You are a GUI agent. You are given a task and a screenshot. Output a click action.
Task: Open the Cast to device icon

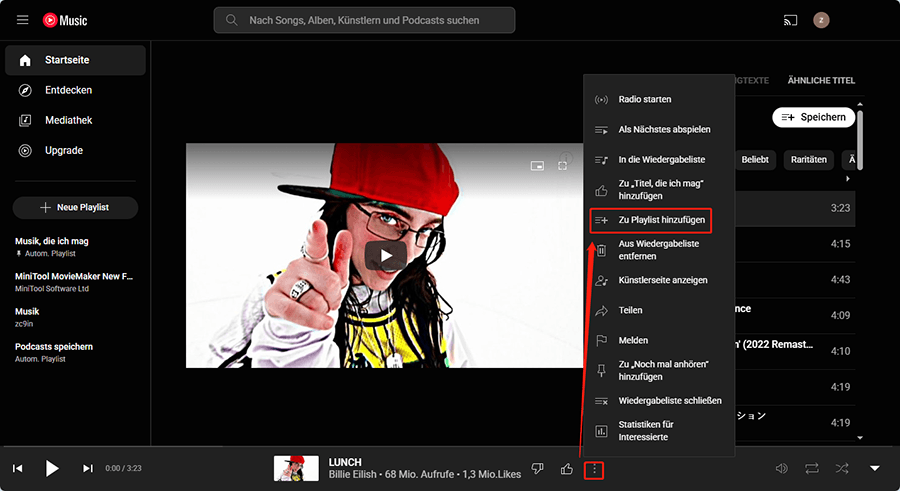[790, 20]
